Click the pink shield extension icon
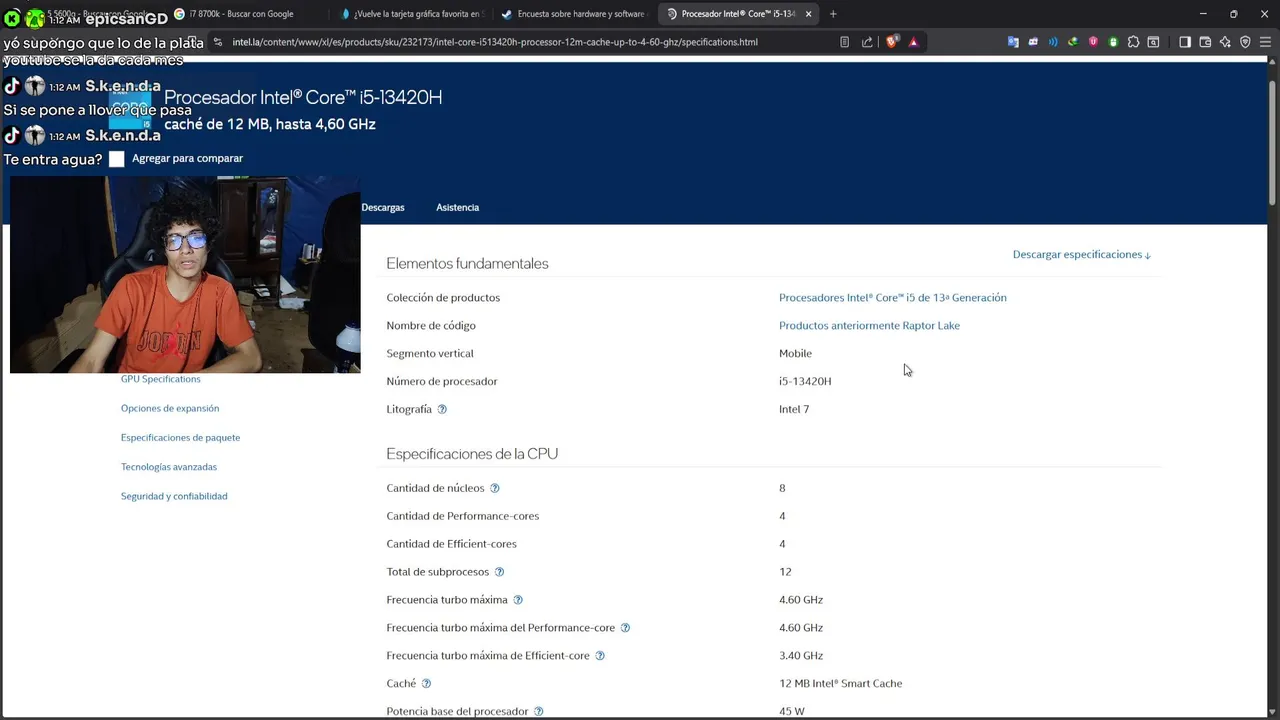 1093,42
